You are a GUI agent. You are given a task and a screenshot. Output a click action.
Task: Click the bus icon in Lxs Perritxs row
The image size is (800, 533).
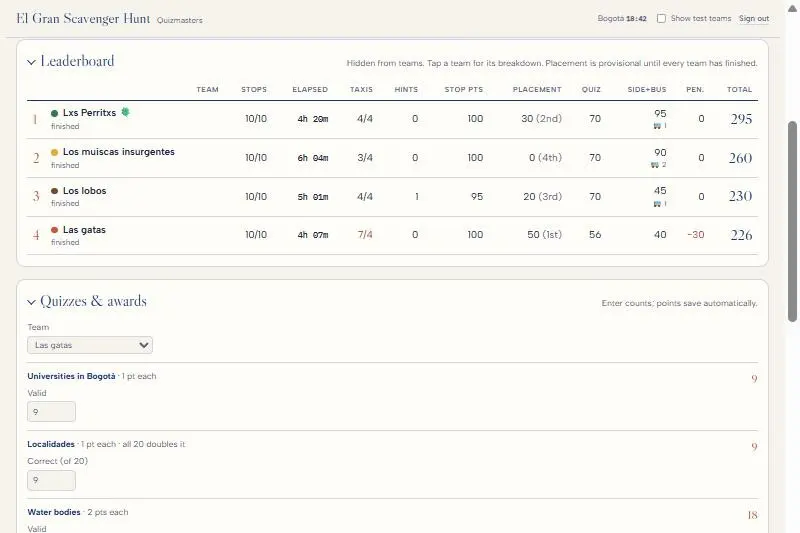657,125
